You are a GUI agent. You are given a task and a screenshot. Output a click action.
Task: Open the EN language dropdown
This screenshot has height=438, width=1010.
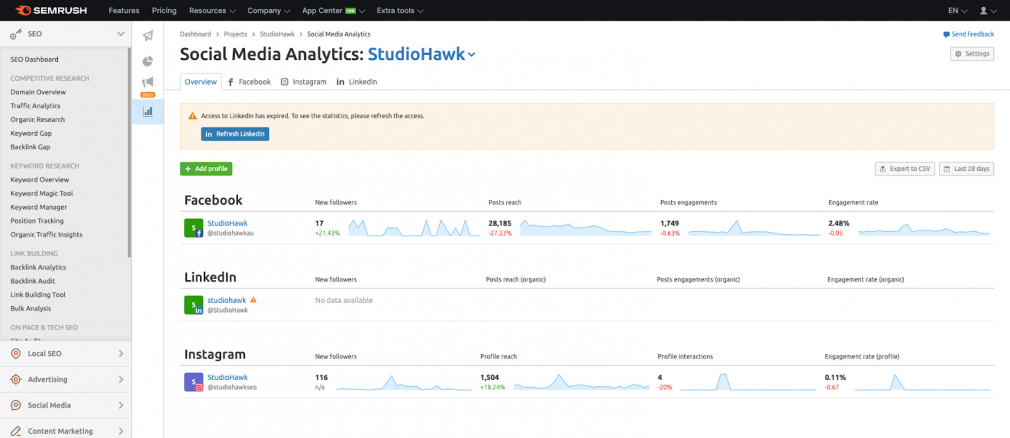958,10
